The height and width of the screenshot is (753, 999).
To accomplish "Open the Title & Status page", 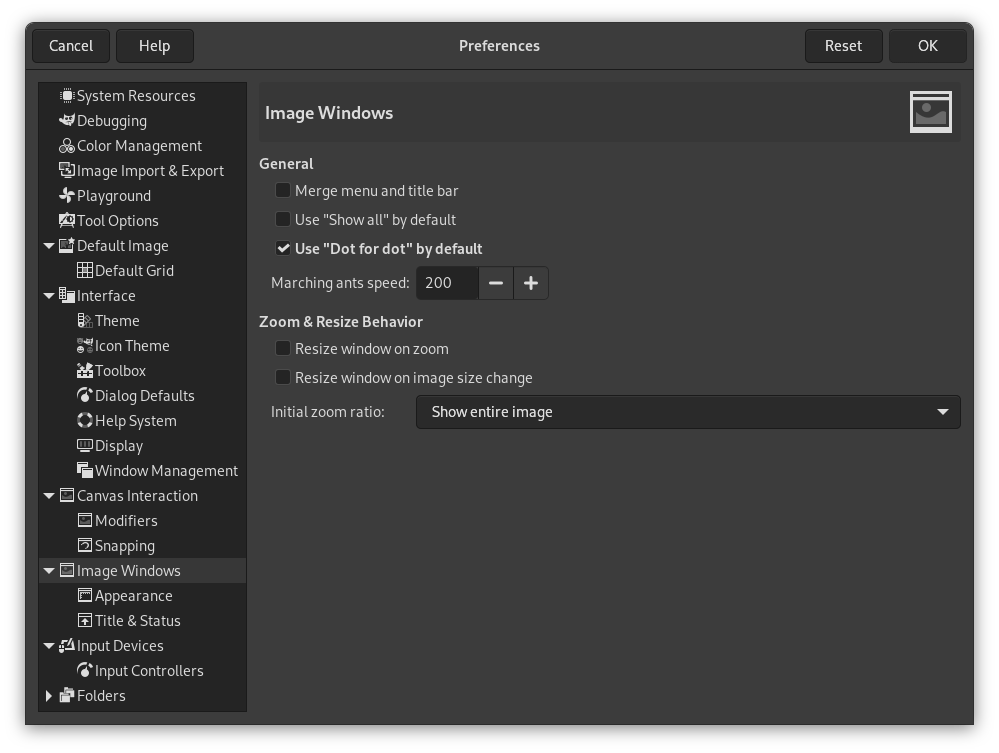I will pos(138,620).
